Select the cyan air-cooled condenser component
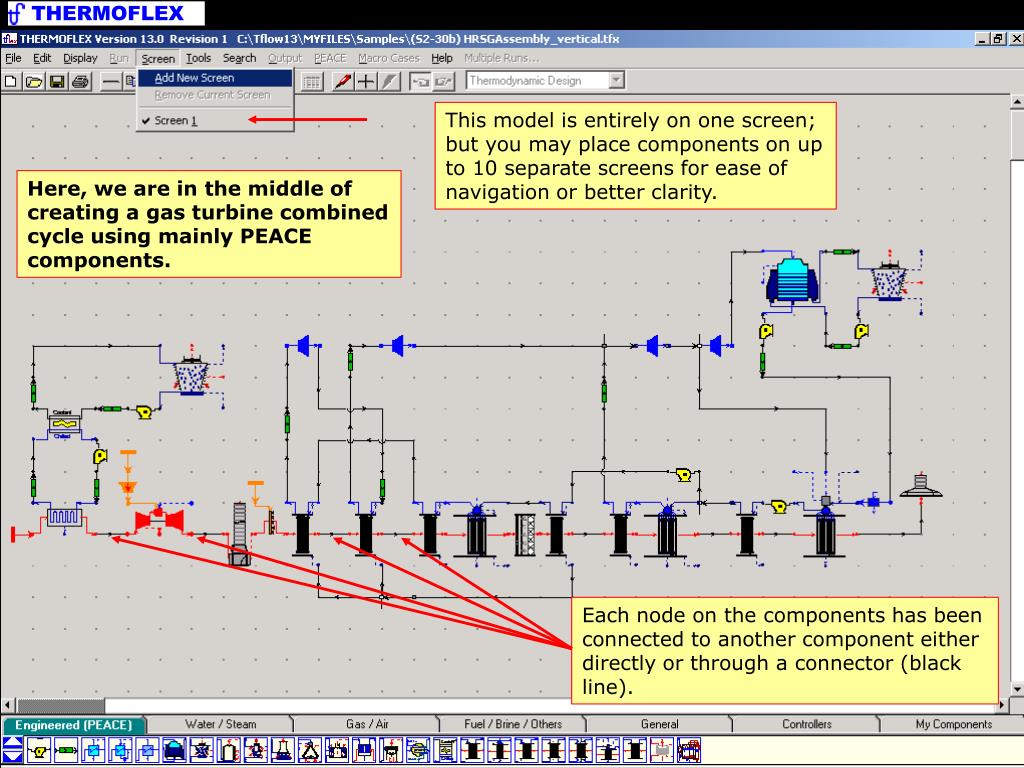 (792, 281)
